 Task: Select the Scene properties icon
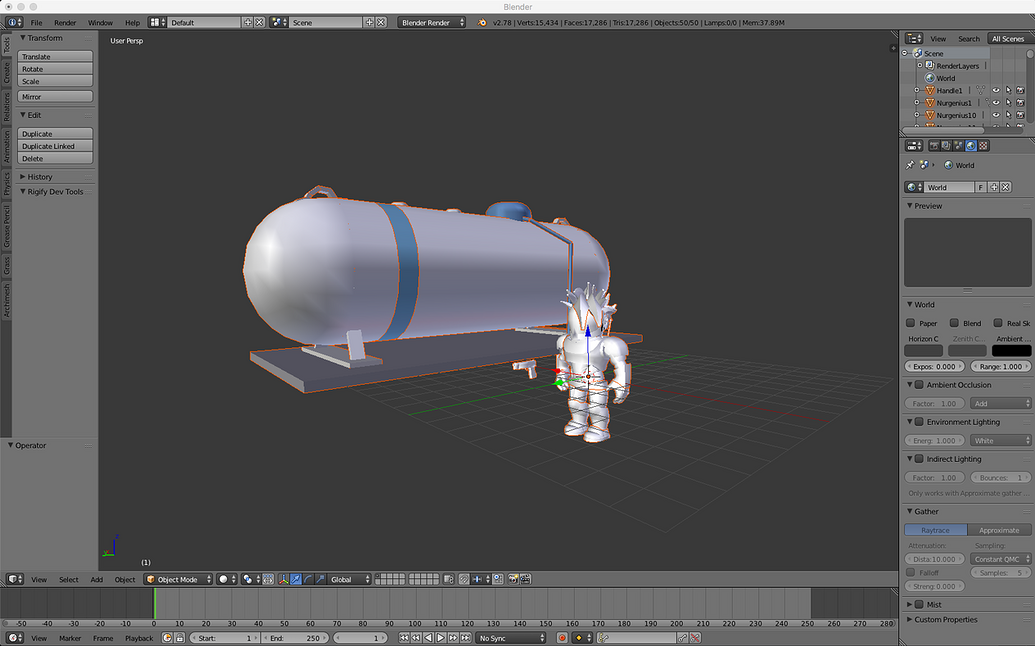click(x=958, y=145)
